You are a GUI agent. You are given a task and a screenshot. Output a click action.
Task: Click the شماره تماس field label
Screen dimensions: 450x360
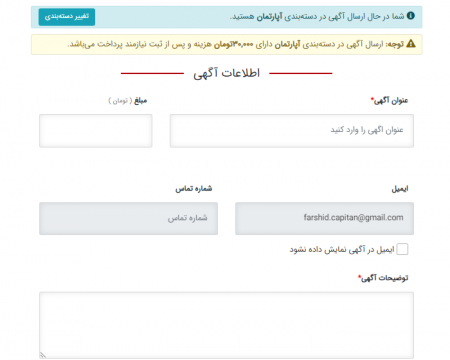[194, 189]
